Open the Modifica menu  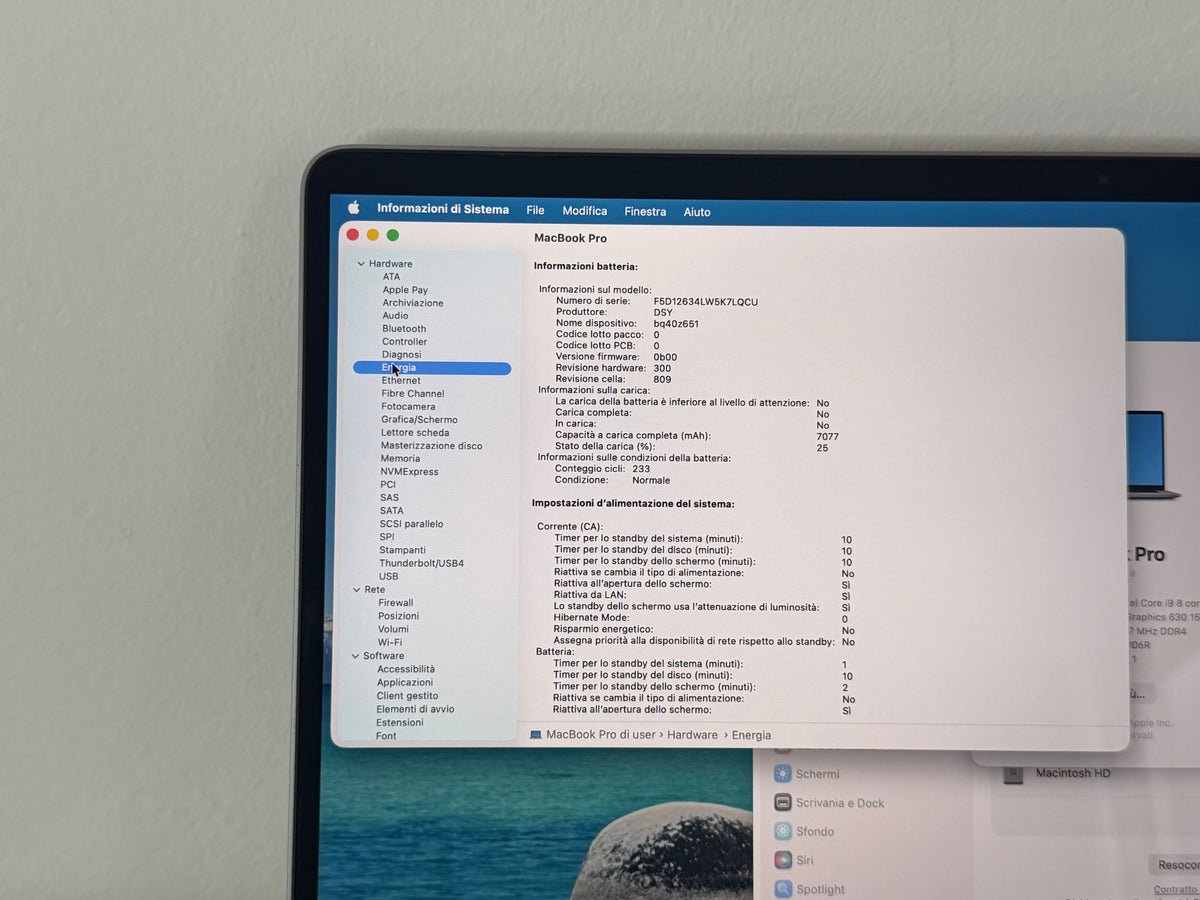(x=585, y=211)
